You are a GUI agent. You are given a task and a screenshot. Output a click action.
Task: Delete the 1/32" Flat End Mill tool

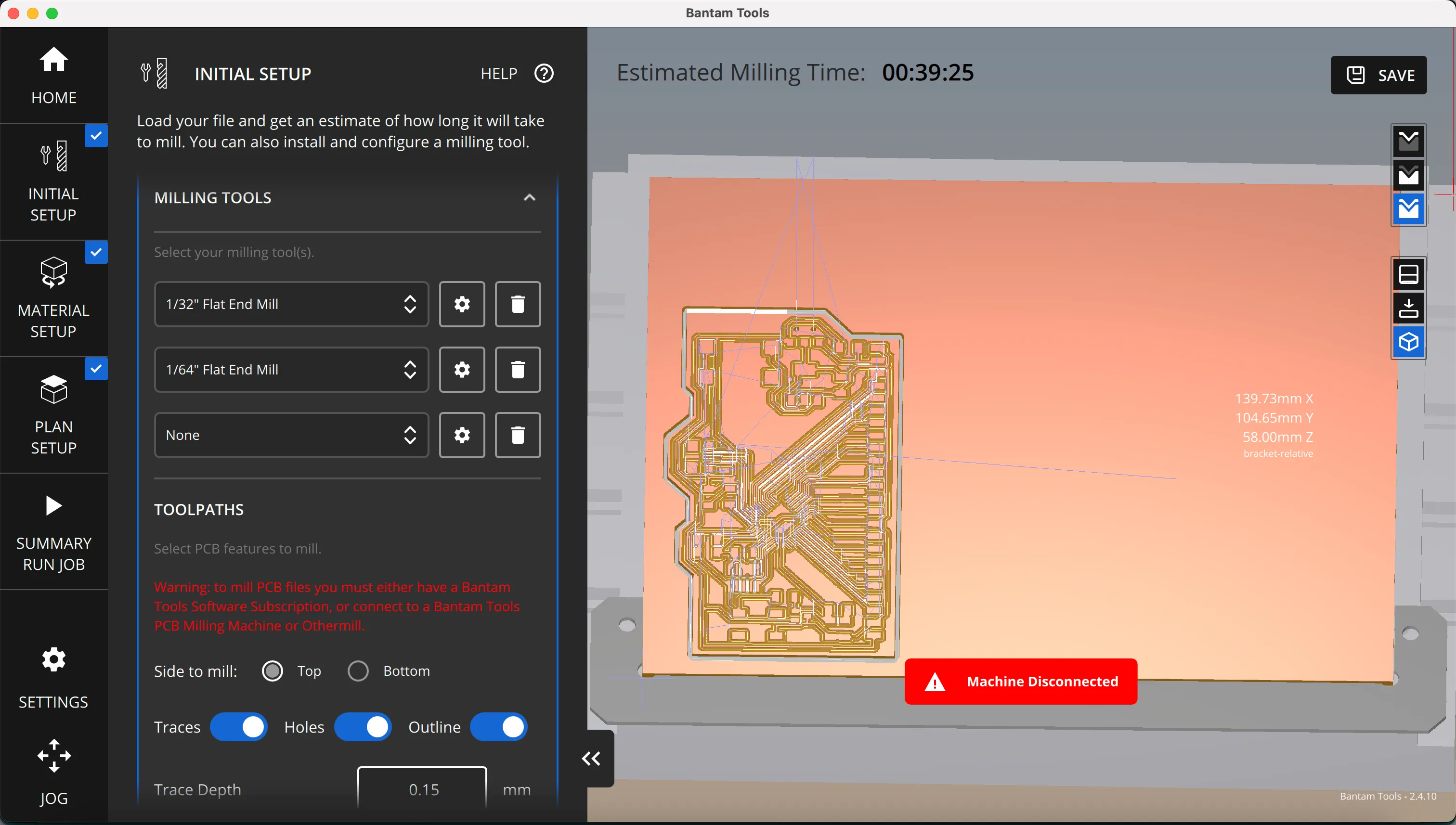click(518, 304)
